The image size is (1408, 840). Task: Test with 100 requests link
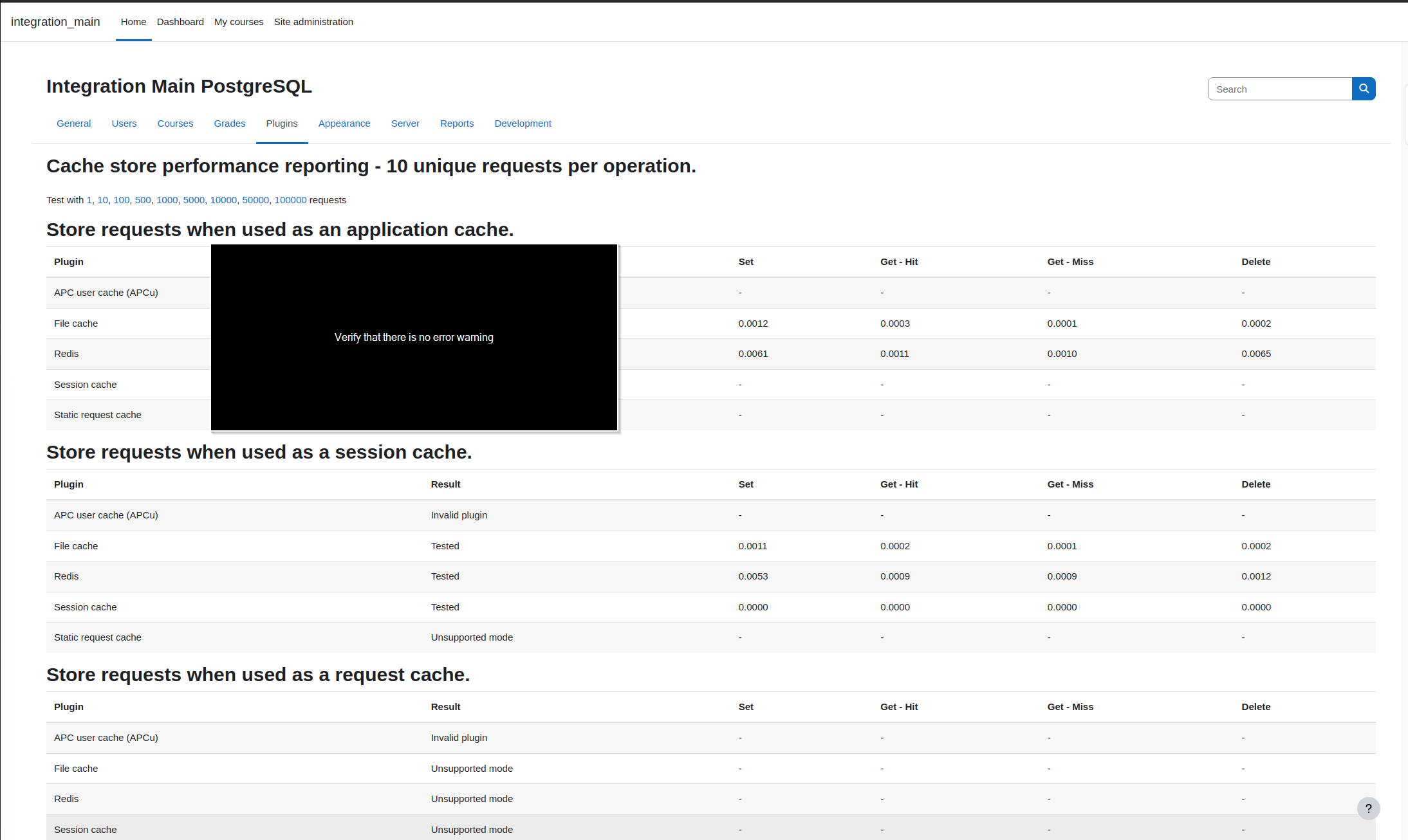[x=122, y=200]
